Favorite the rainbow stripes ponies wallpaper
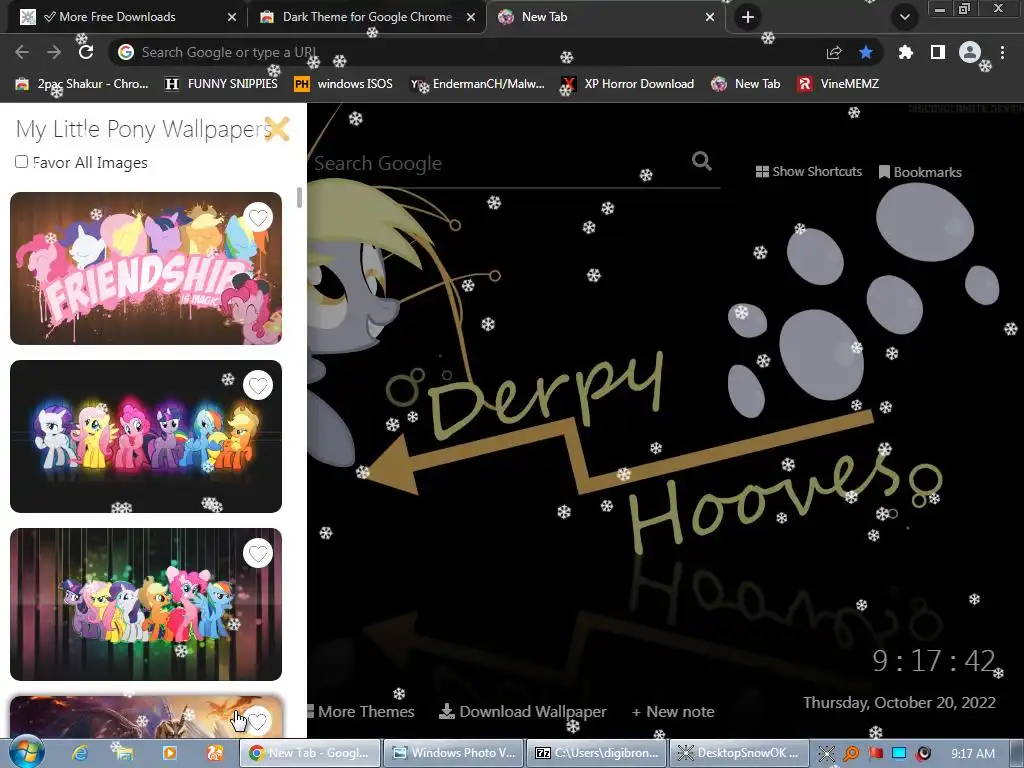This screenshot has width=1024, height=768. (258, 553)
